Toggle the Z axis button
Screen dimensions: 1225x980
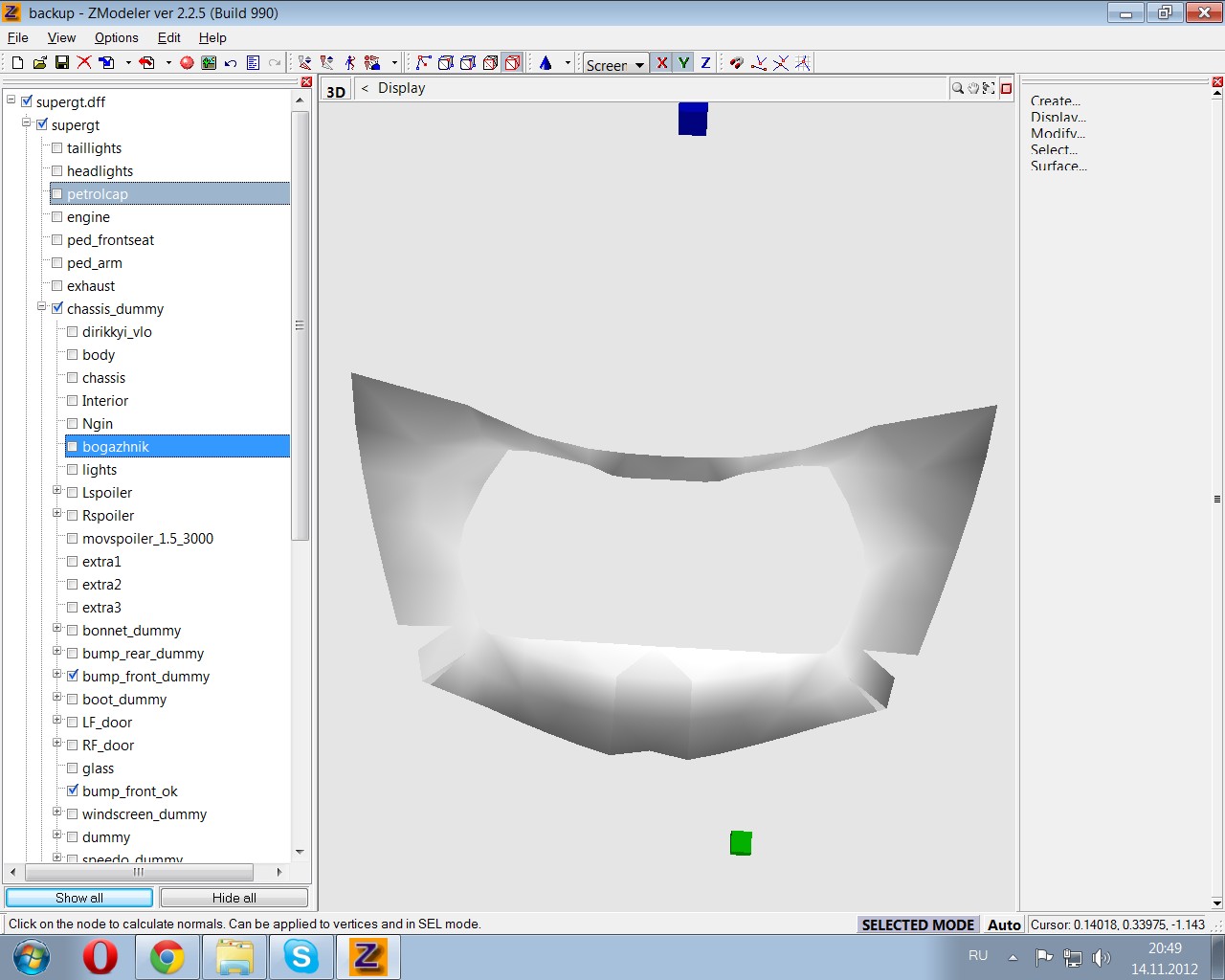[x=705, y=63]
